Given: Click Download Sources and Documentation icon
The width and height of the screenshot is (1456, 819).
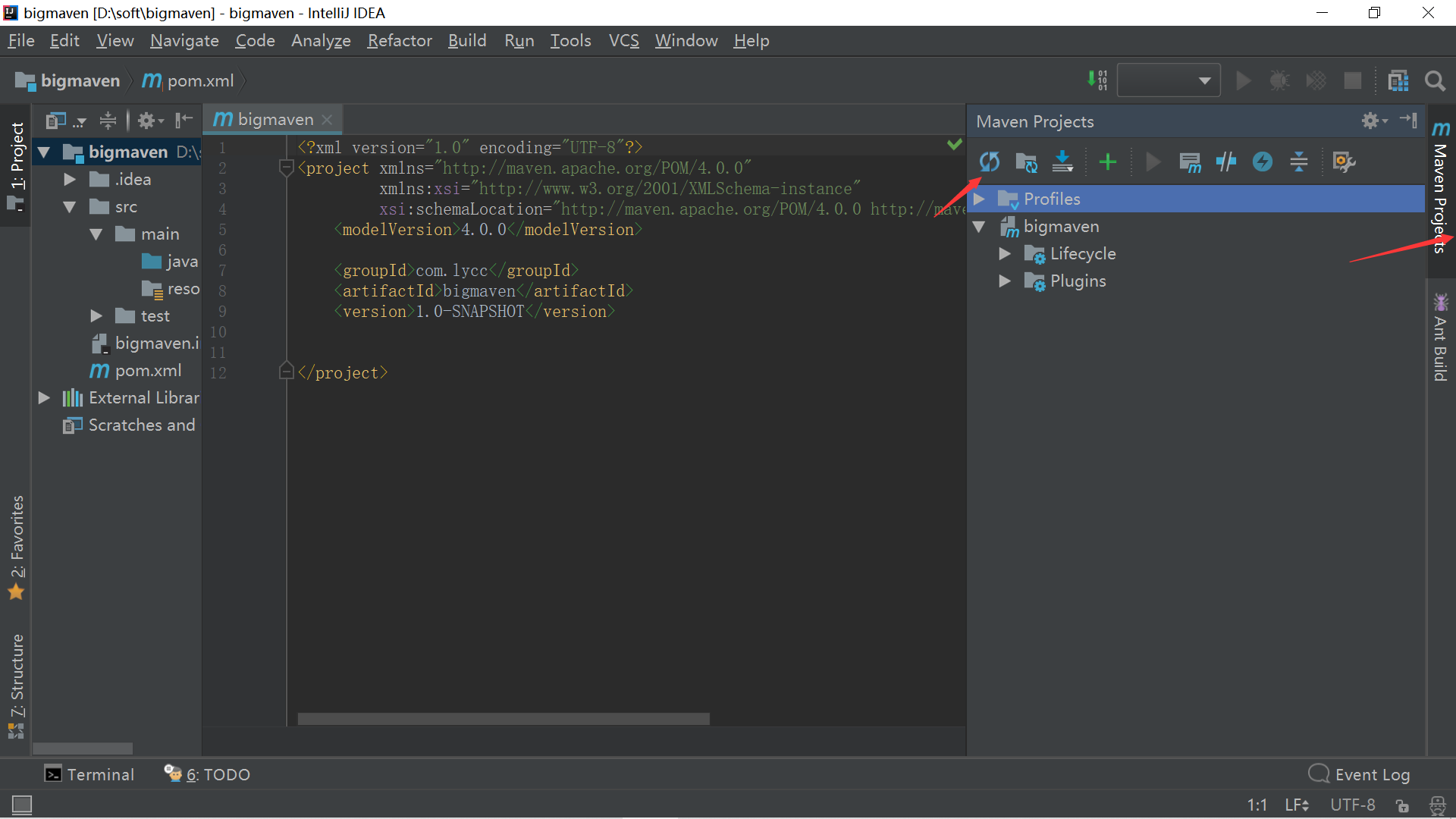Looking at the screenshot, I should point(1062,162).
